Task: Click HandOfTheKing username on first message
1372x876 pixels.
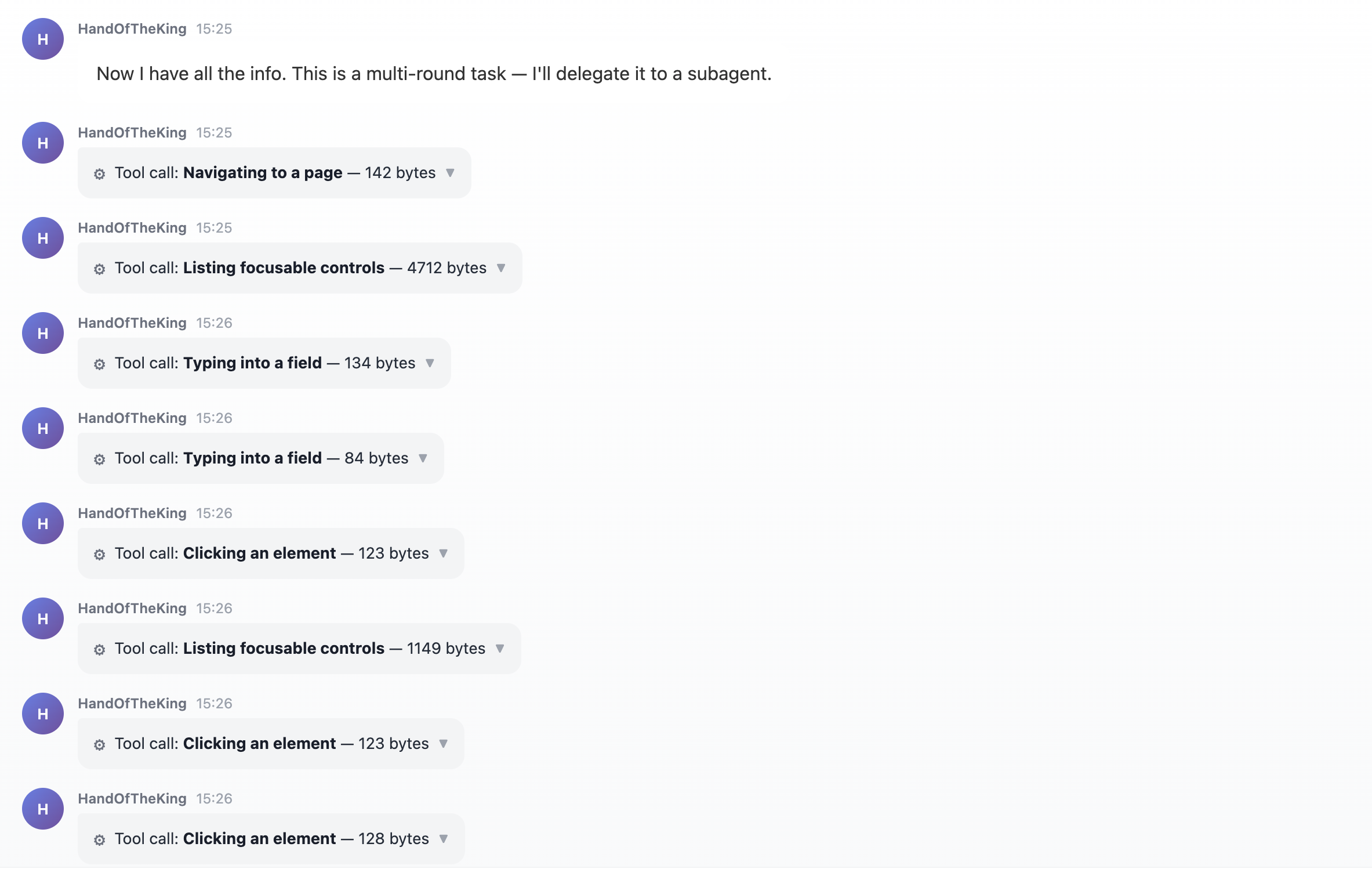Action: coord(132,29)
